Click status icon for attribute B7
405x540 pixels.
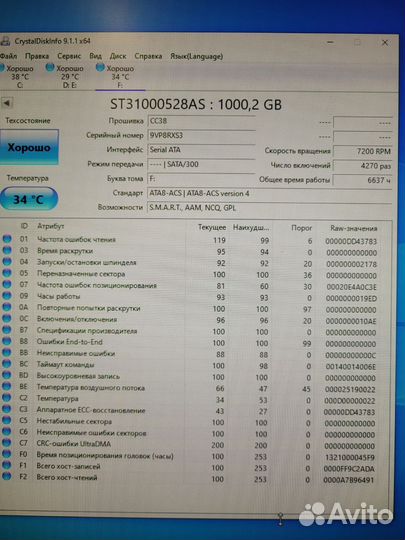(7, 330)
